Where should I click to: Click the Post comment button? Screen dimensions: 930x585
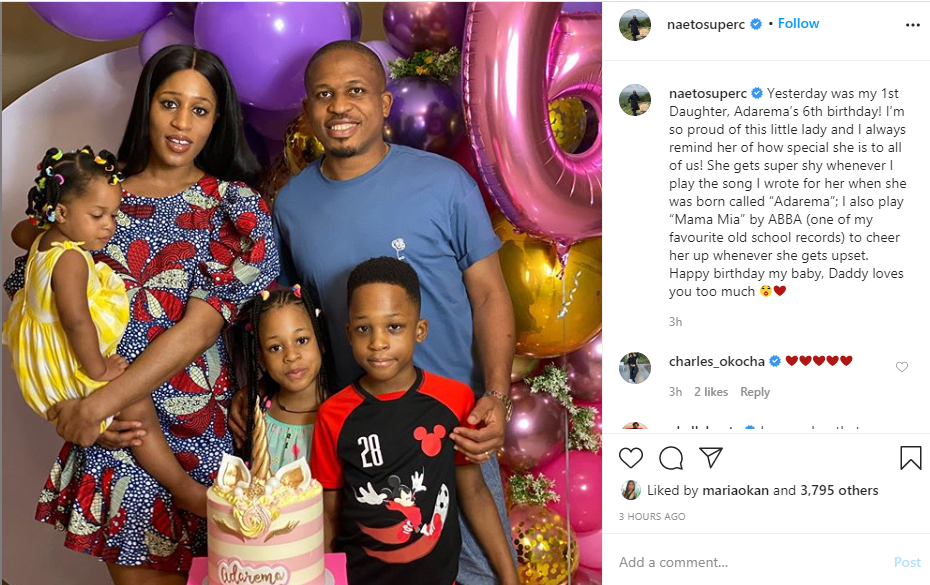click(x=907, y=562)
